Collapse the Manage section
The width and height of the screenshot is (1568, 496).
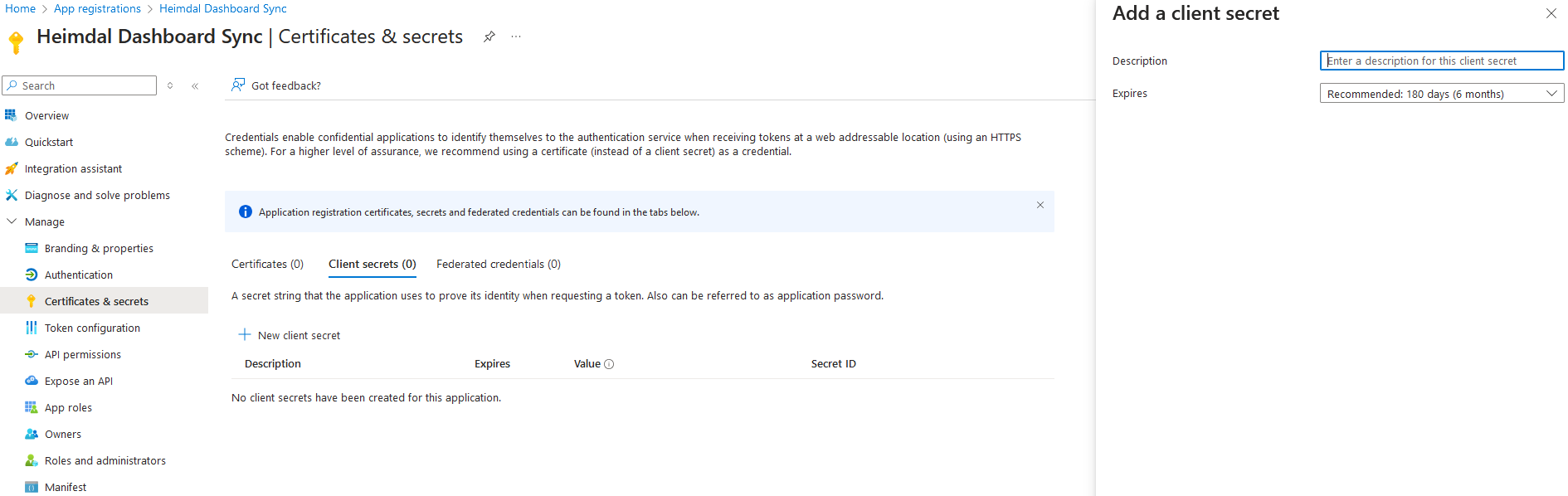click(x=12, y=221)
